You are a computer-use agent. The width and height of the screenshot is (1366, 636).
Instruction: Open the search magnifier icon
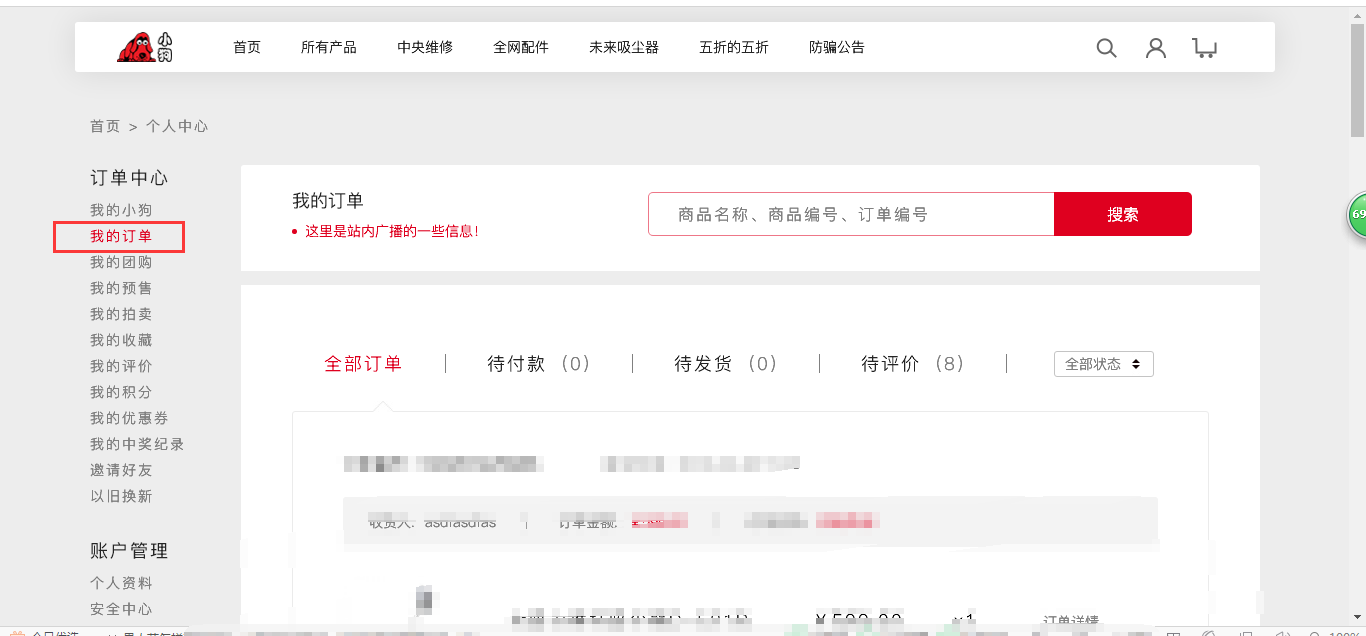pos(1106,48)
